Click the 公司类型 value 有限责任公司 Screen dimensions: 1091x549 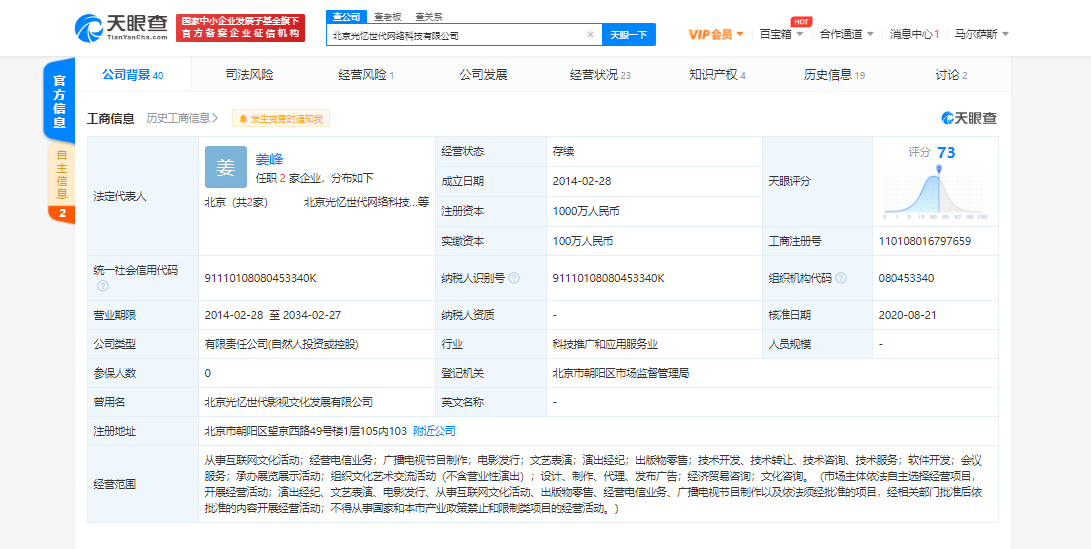[282, 344]
